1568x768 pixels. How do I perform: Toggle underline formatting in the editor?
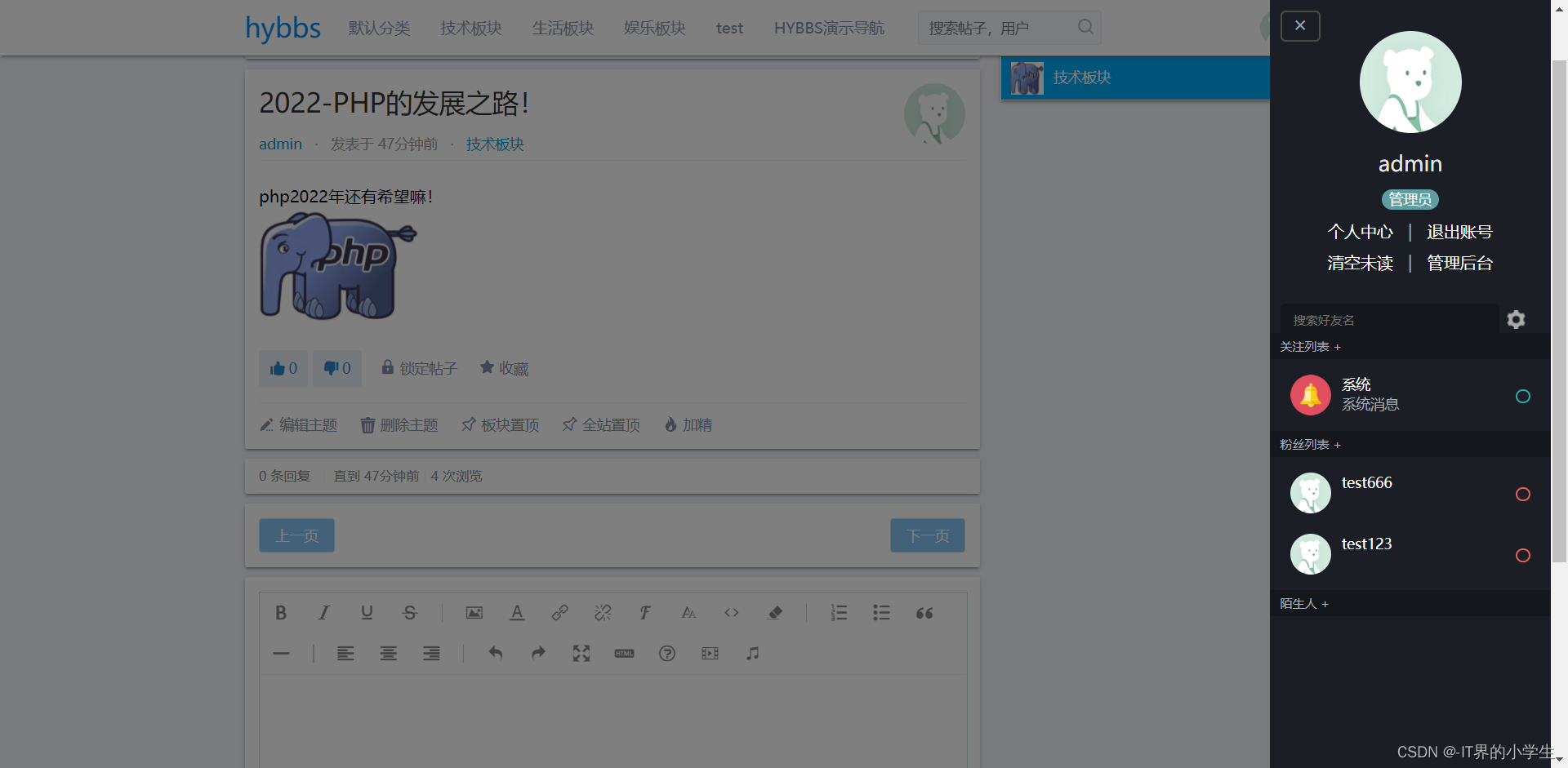(367, 613)
